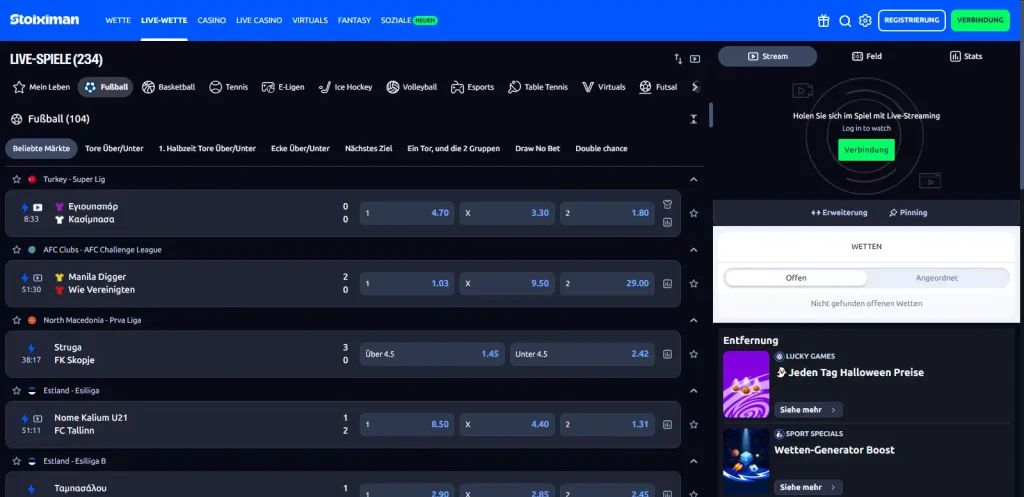This screenshot has height=497, width=1024.
Task: Open the CASINO menu item
Action: click(x=212, y=20)
